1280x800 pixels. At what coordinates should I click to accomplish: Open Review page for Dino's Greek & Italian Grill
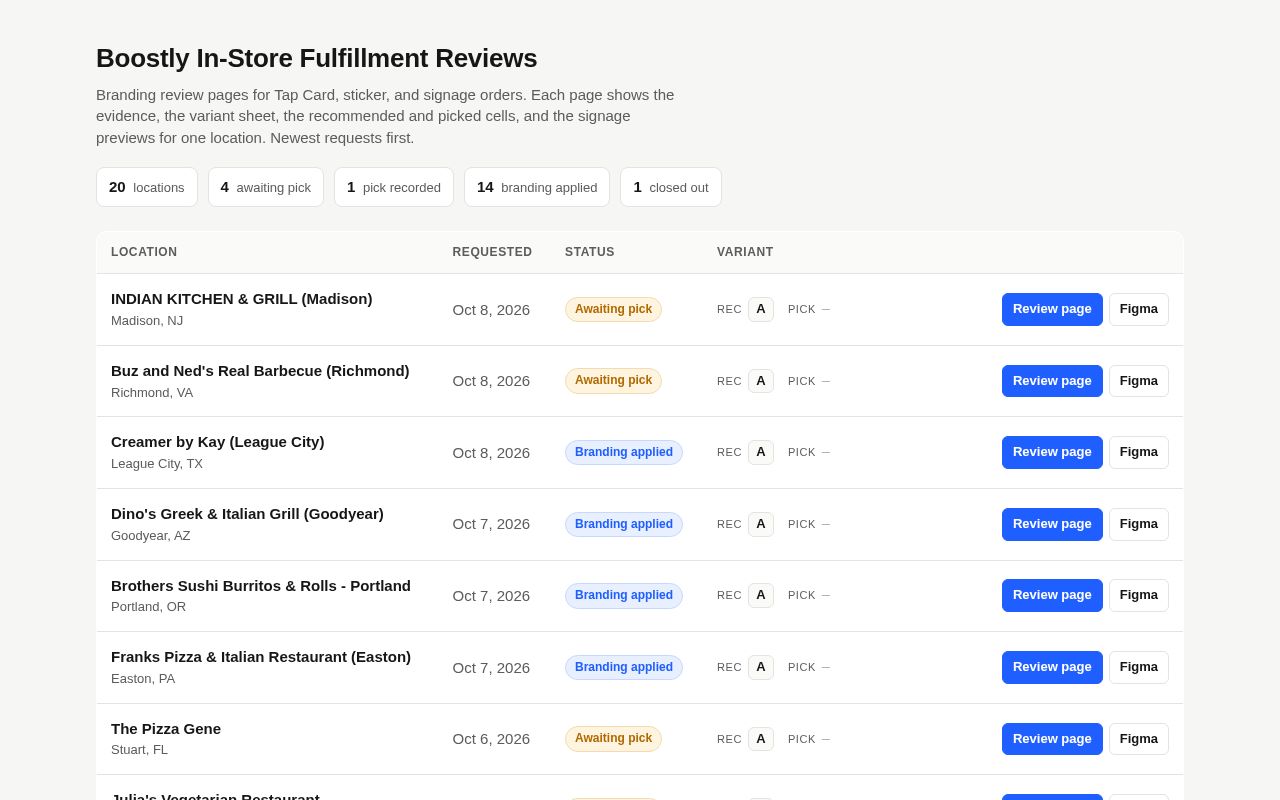point(1052,524)
